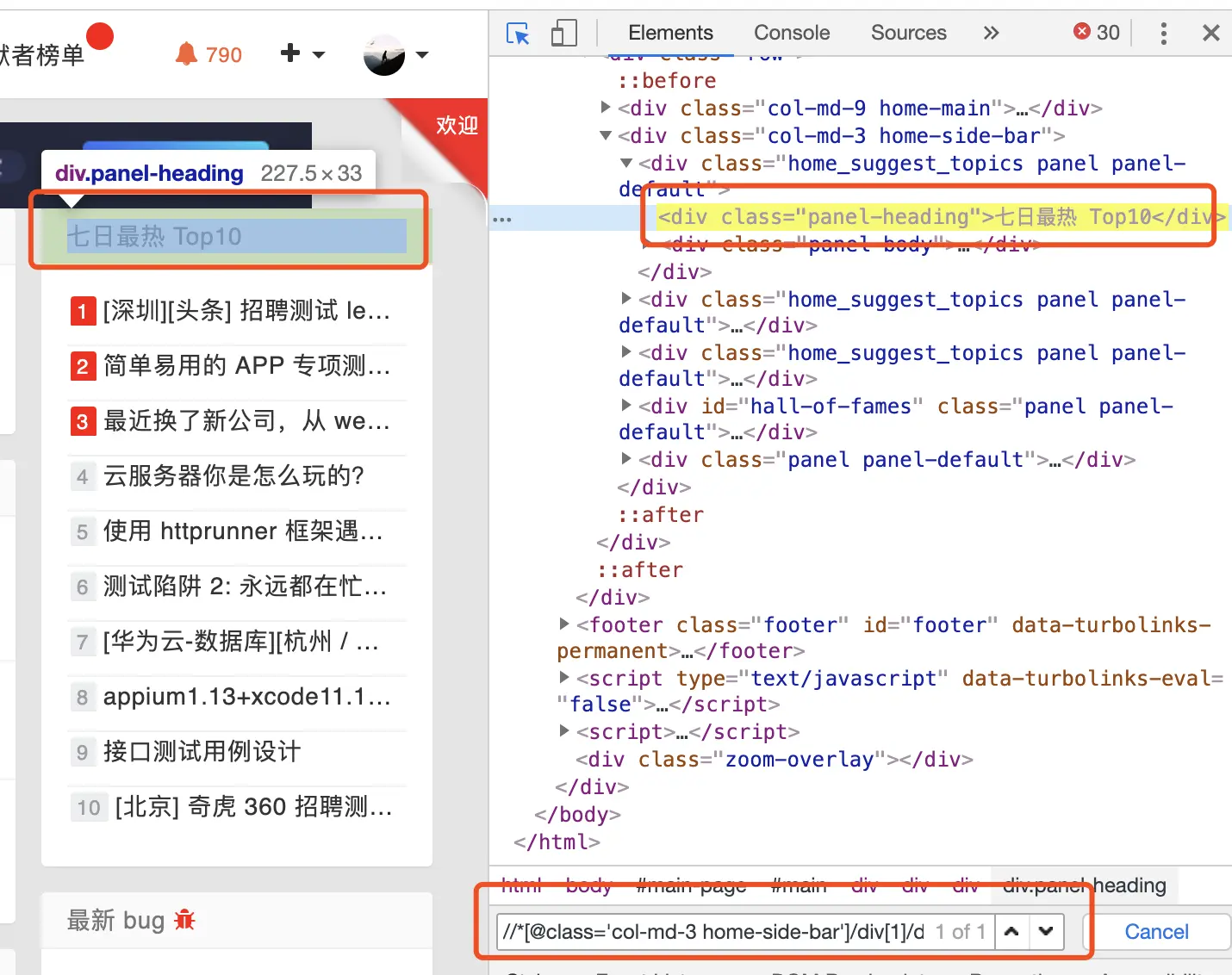Open the user avatar dropdown
This screenshot has width=1232, height=975.
click(395, 55)
